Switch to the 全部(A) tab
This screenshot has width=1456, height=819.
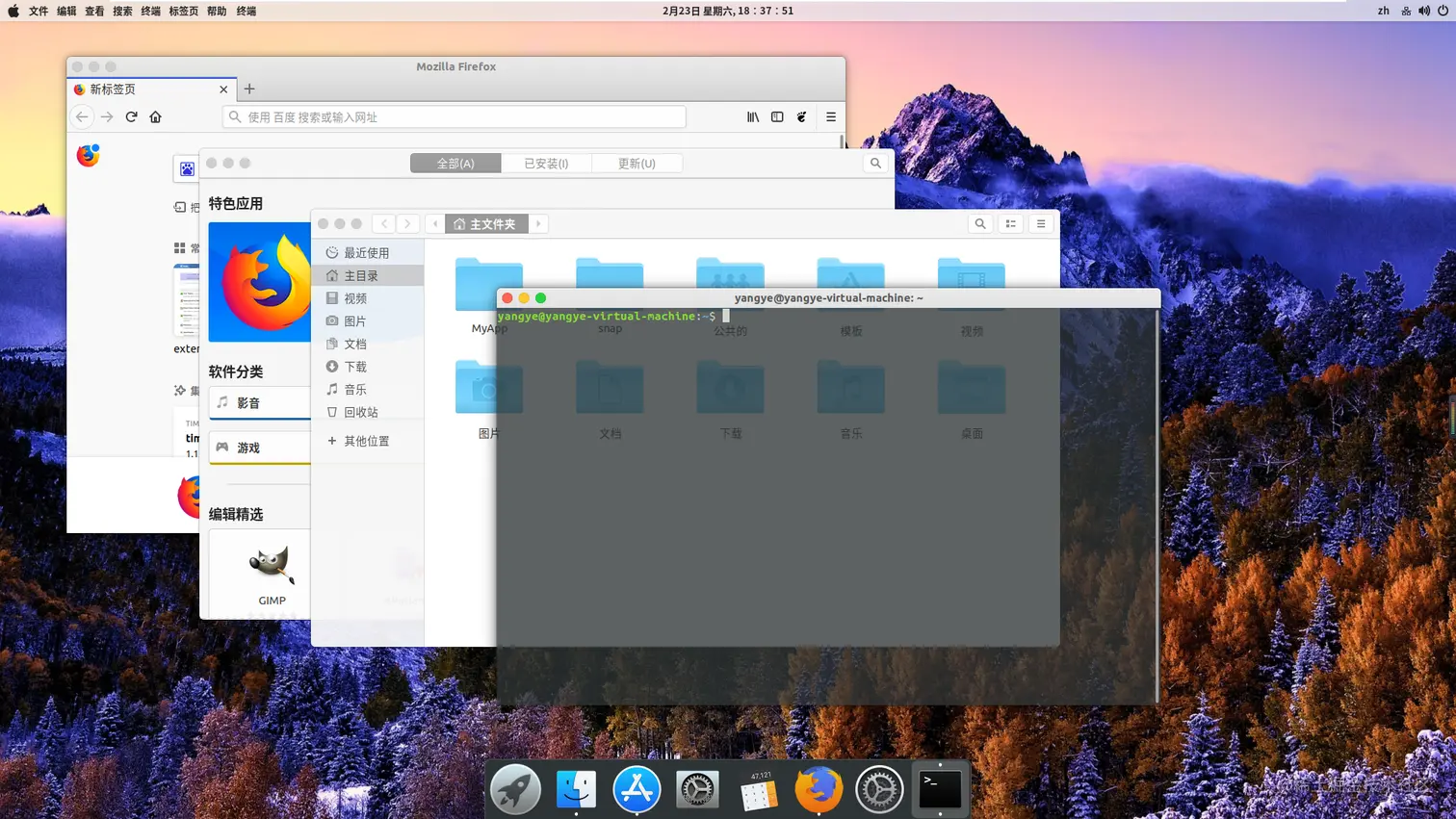[x=455, y=163]
